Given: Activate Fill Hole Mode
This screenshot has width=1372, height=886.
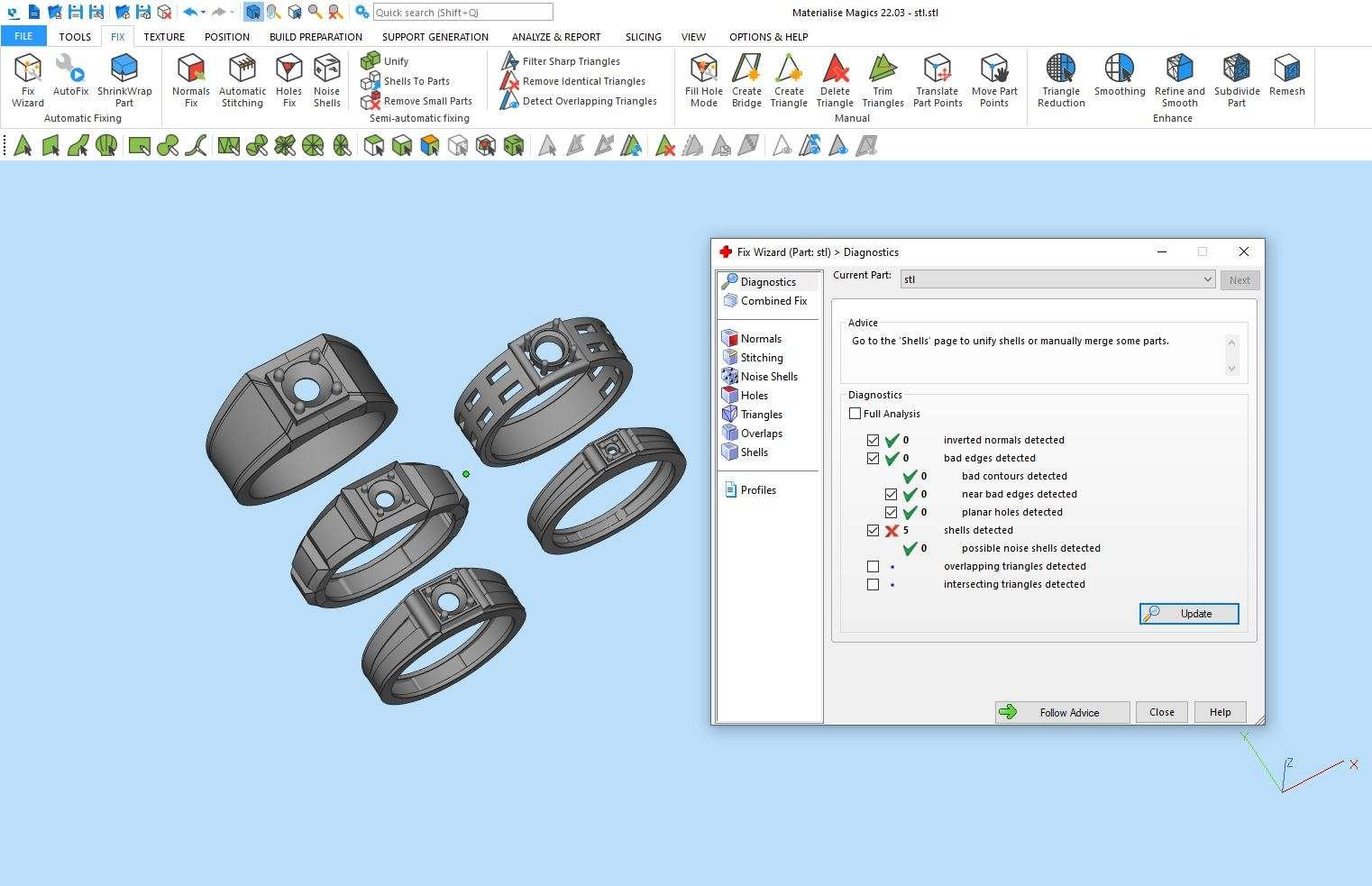Looking at the screenshot, I should click(x=704, y=79).
